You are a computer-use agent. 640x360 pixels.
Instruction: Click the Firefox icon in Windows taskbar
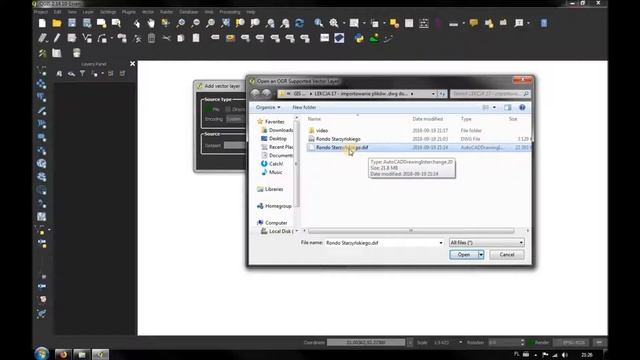click(63, 354)
